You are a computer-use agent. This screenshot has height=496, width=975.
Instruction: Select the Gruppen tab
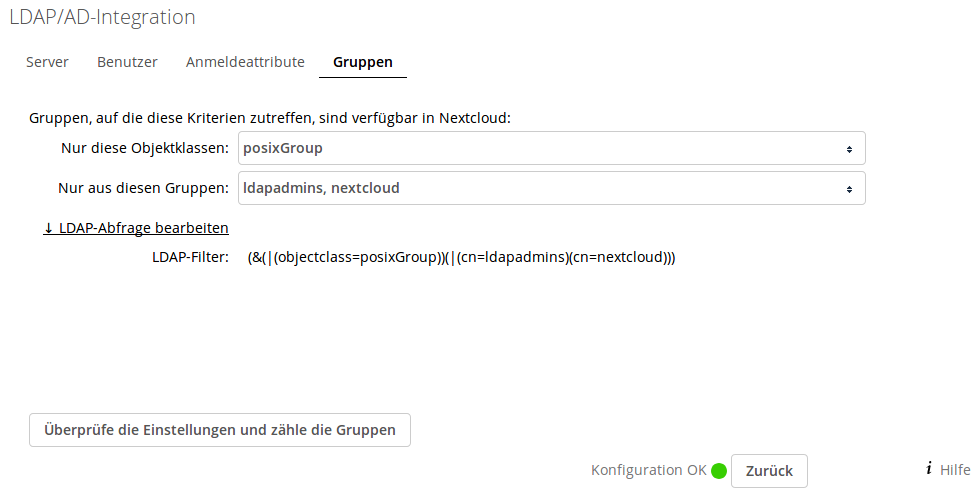coord(362,62)
